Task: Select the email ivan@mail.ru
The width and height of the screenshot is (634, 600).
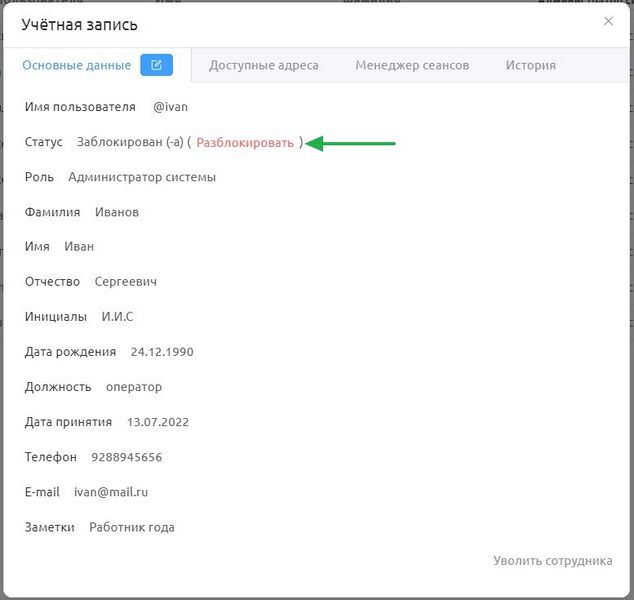Action: [x=111, y=492]
